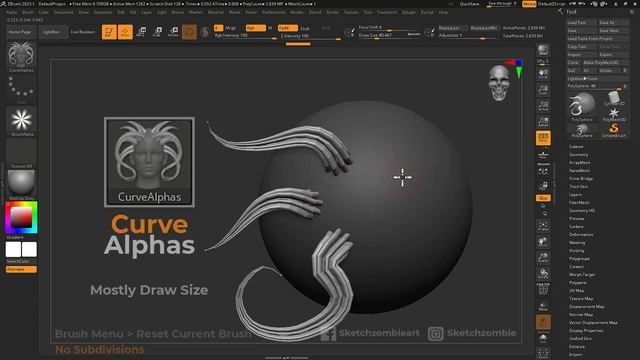Open the Preferences menu
The height and width of the screenshot is (360, 640).
(273, 12)
